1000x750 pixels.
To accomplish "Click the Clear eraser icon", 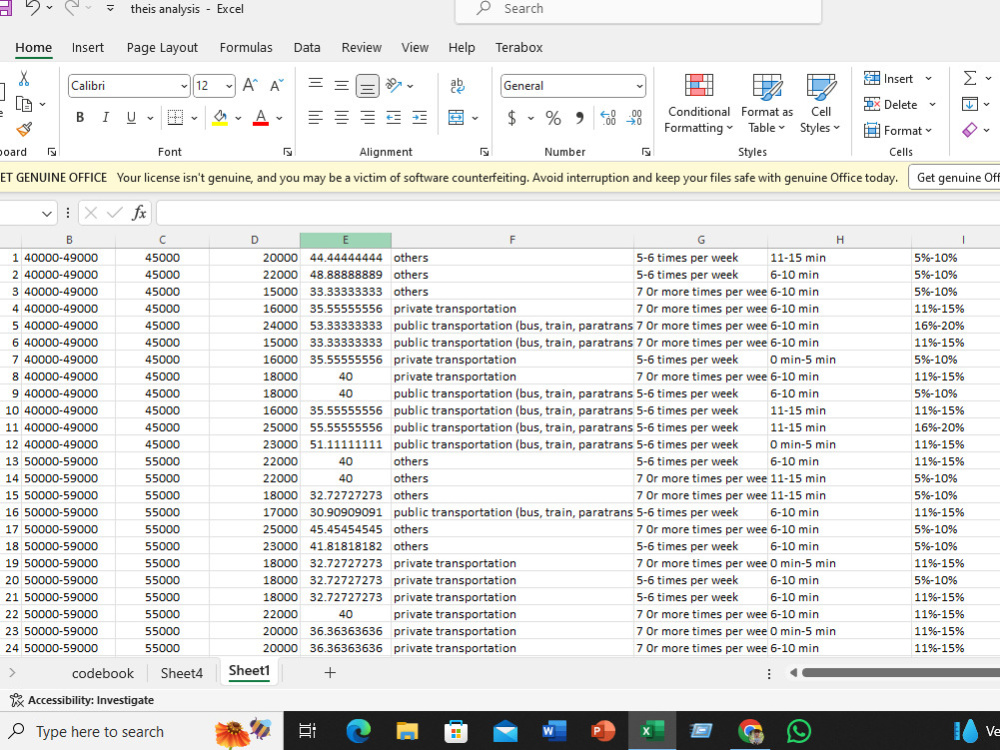I will 969,130.
